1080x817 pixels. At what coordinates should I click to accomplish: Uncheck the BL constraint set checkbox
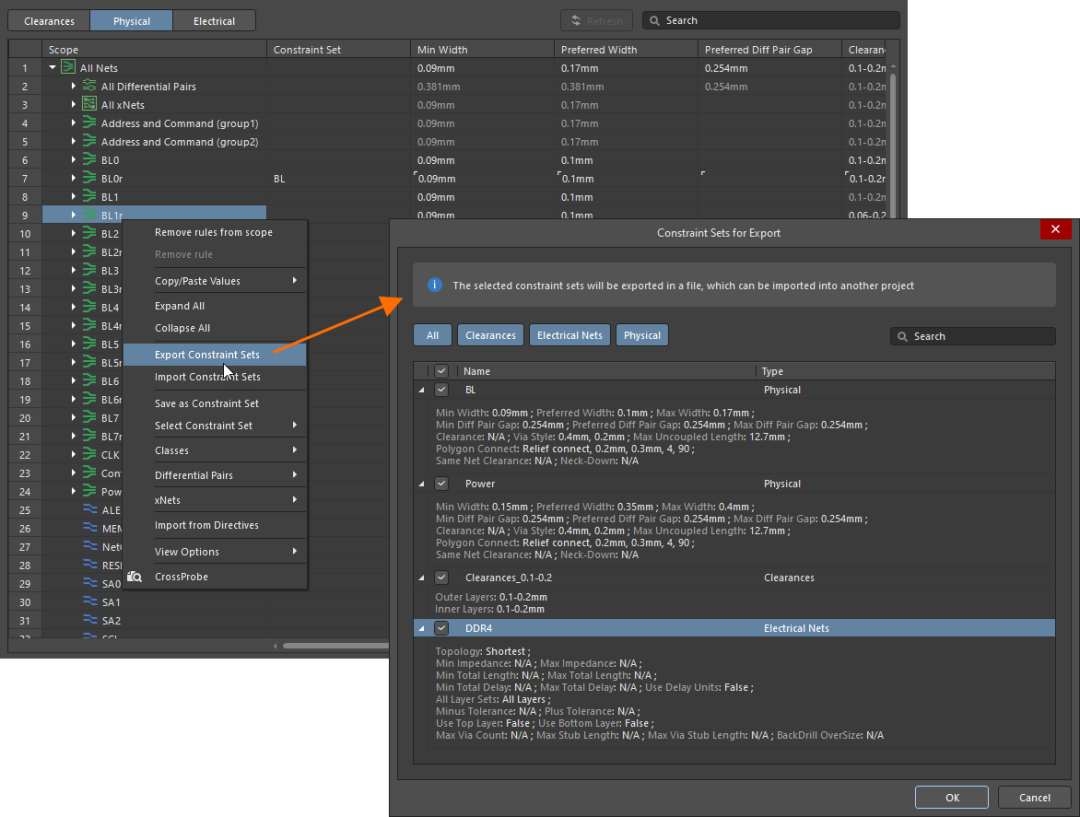pyautogui.click(x=442, y=389)
